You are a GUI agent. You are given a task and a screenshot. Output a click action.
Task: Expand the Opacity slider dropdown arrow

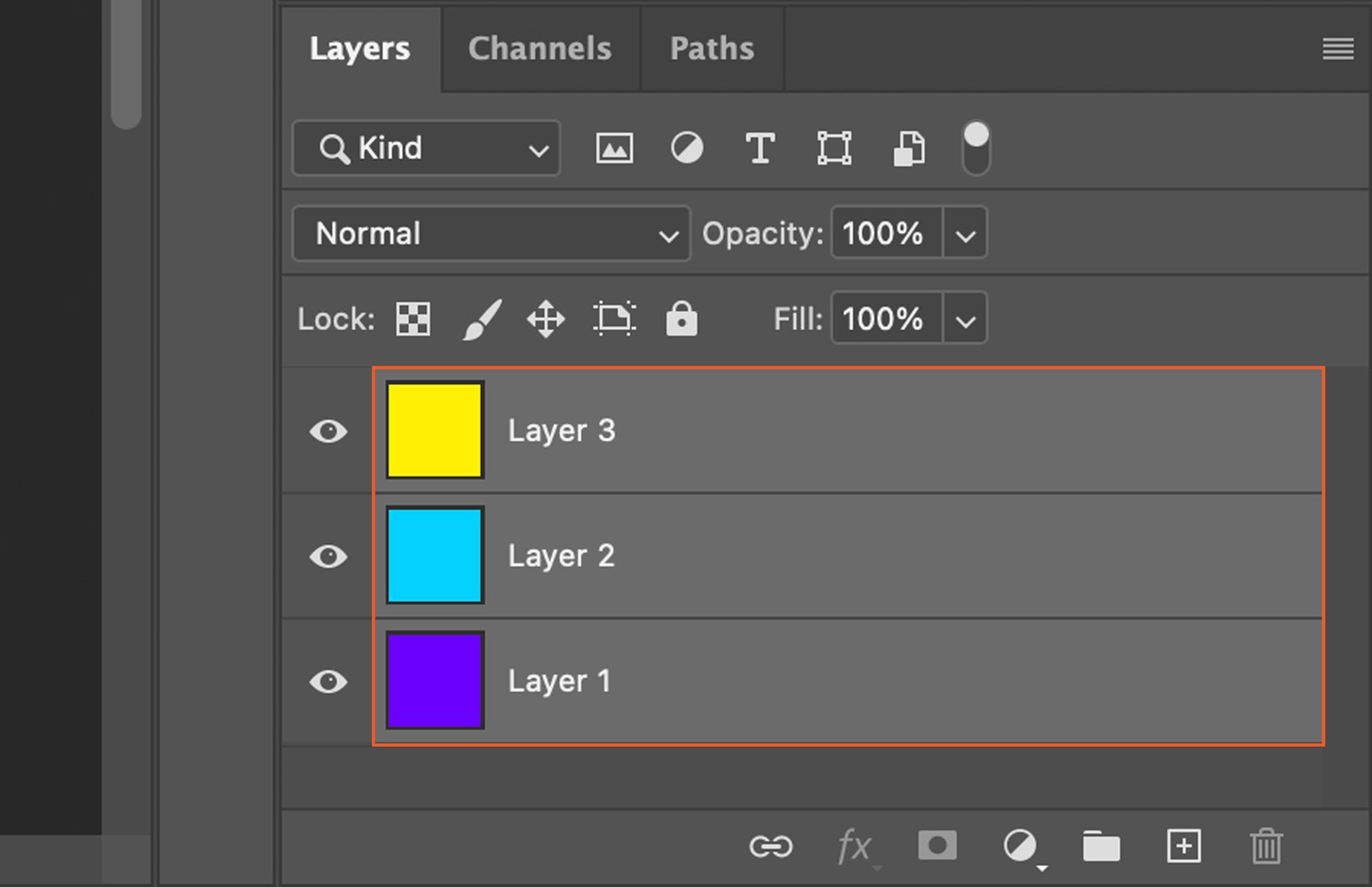point(966,234)
